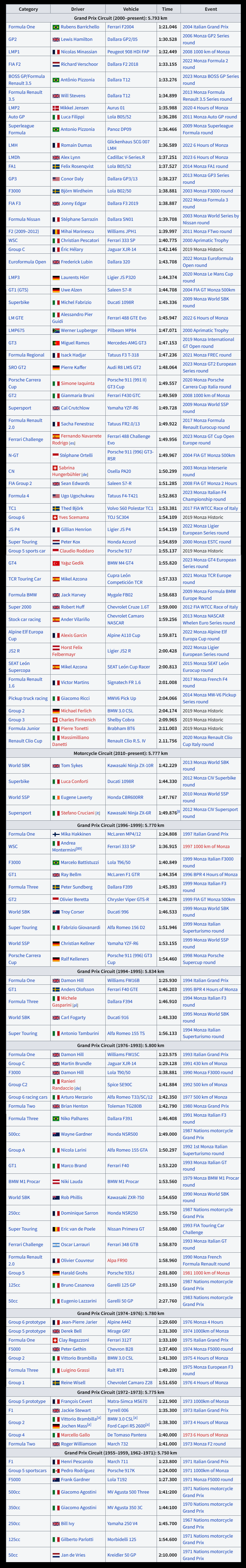The width and height of the screenshot is (246, 1568).
Task: Open the De Tomaso Pantera link
Action: pos(127,1435)
